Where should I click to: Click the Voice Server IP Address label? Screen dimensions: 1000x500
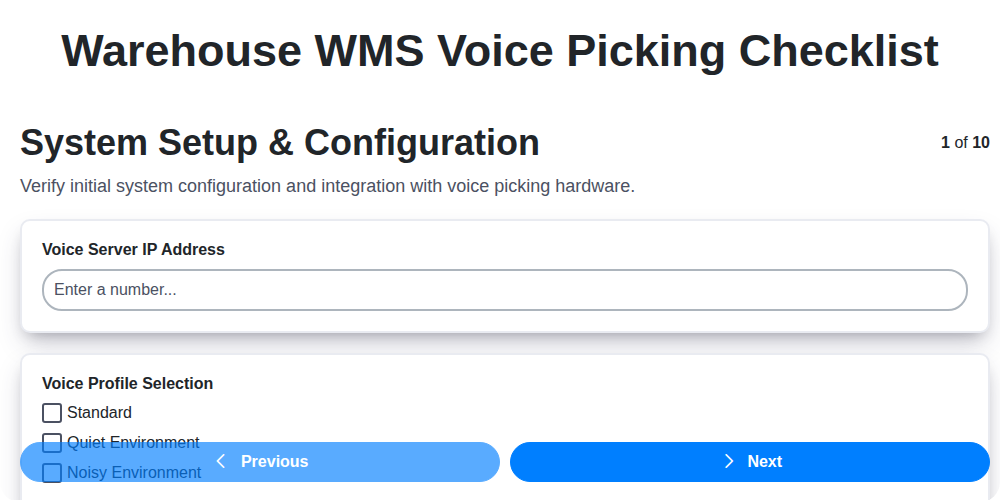133,250
